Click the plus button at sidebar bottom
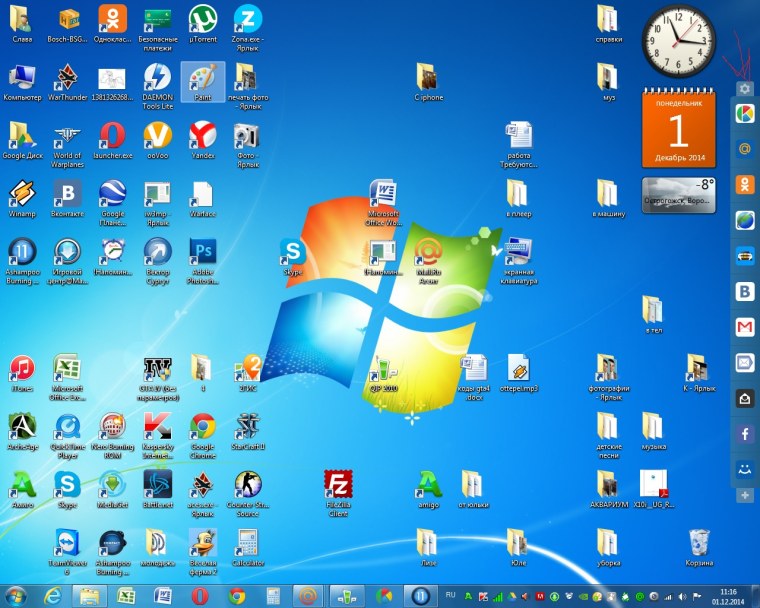 tap(745, 495)
